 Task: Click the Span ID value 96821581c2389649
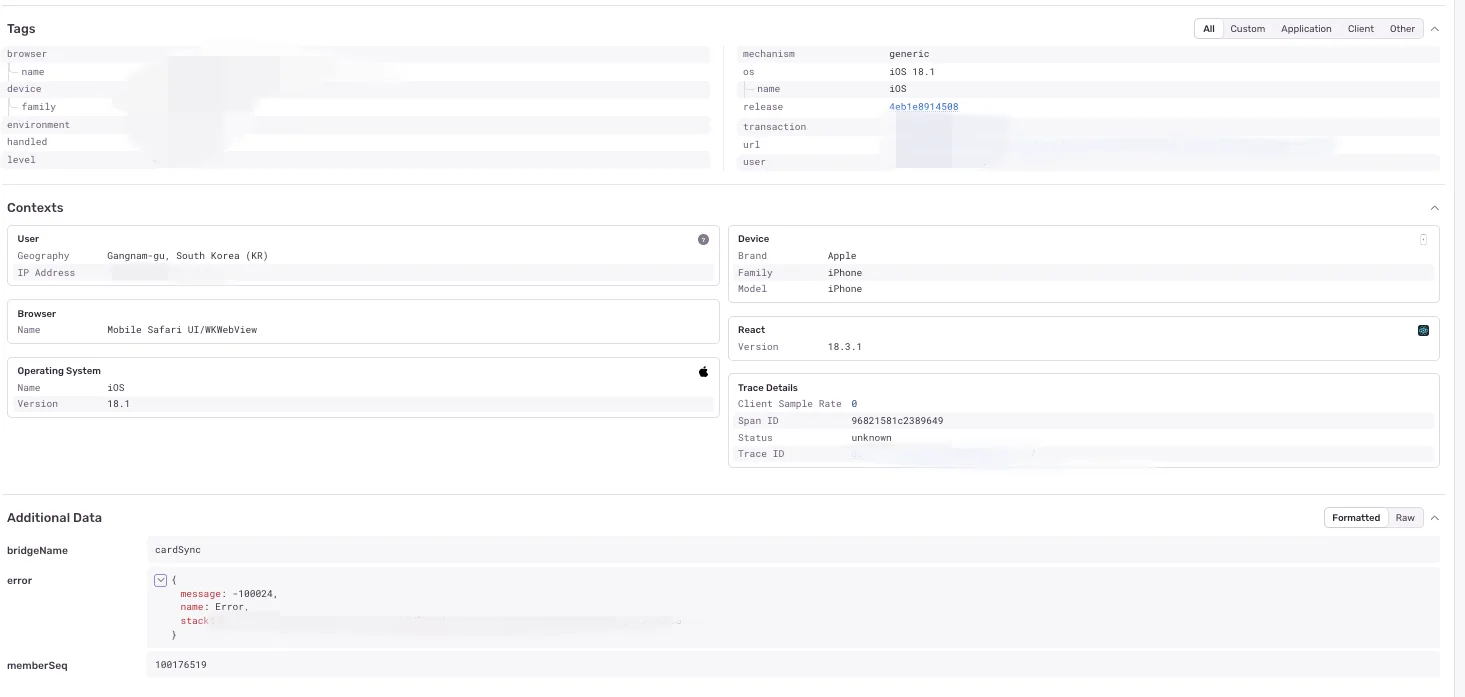(897, 421)
